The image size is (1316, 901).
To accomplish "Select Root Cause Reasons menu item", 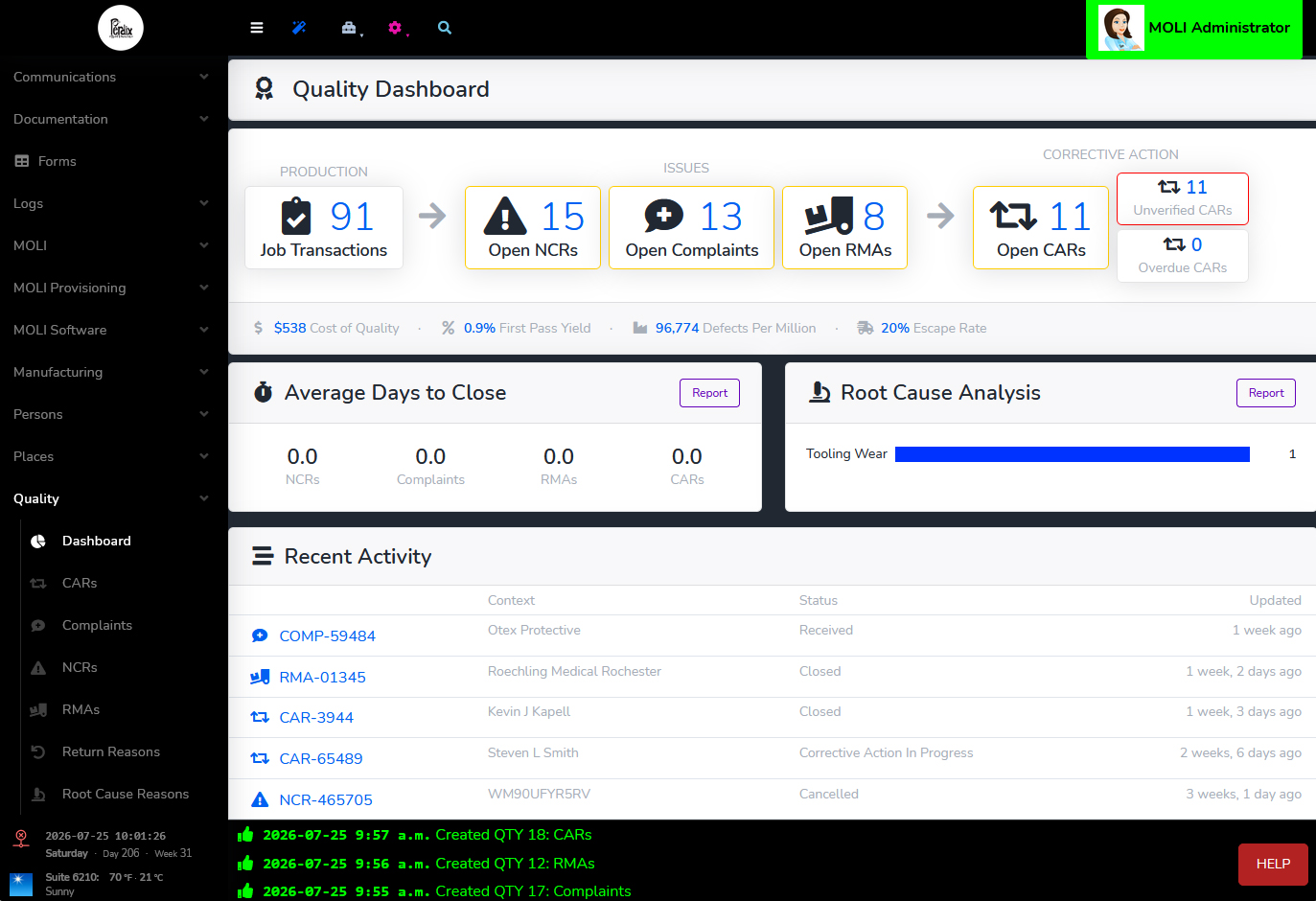I will pyautogui.click(x=124, y=794).
